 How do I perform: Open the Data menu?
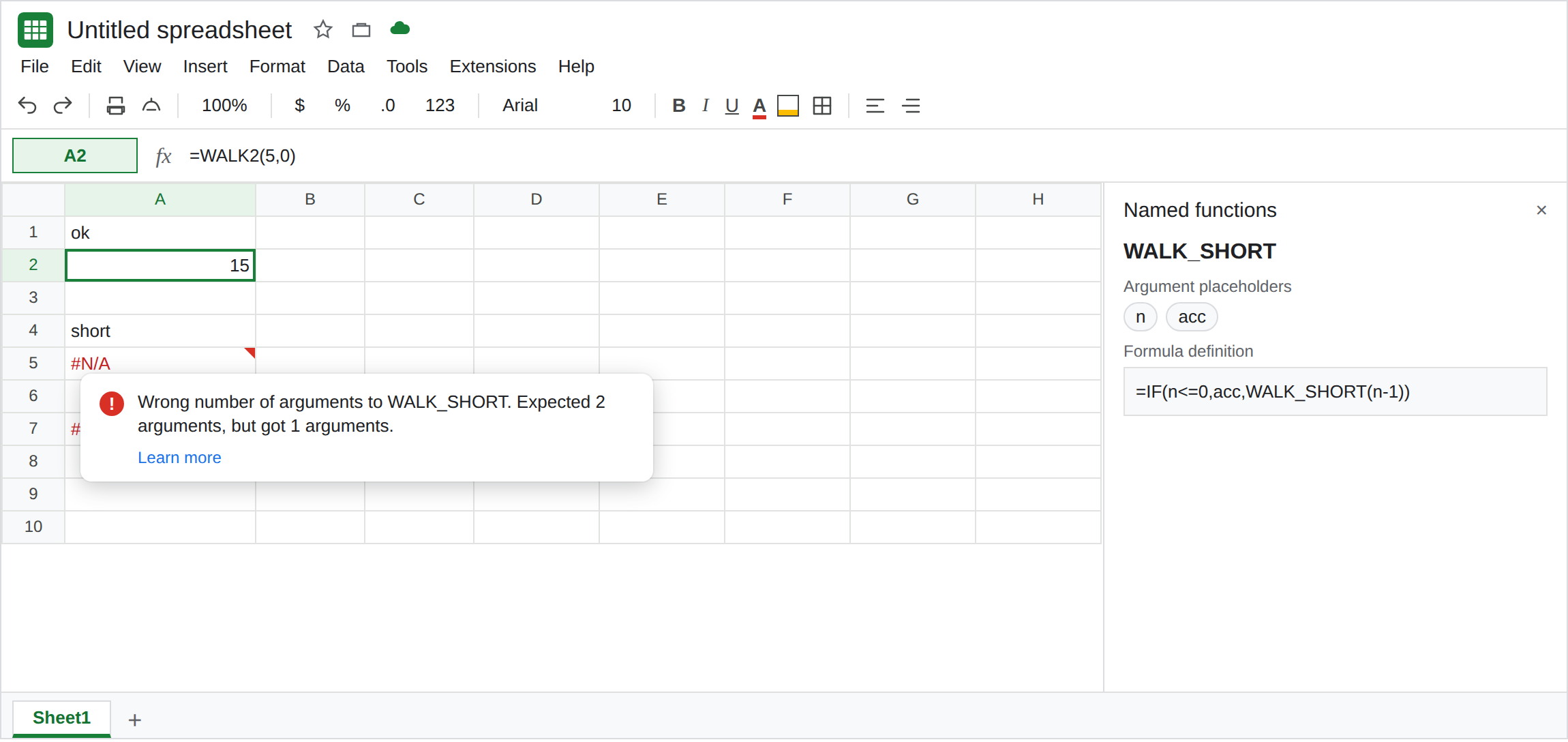click(346, 66)
